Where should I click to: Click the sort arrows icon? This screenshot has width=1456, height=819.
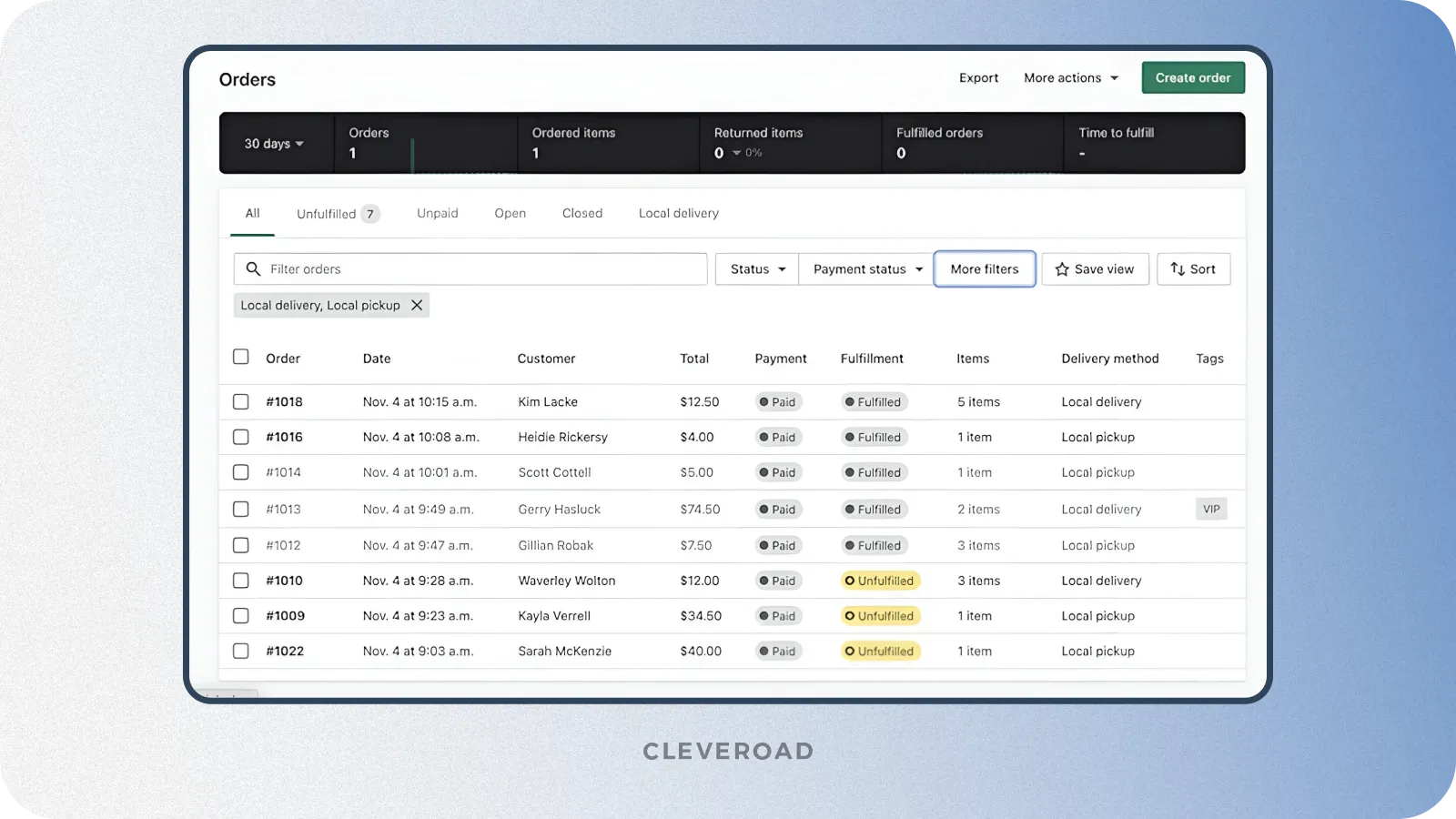point(1178,269)
